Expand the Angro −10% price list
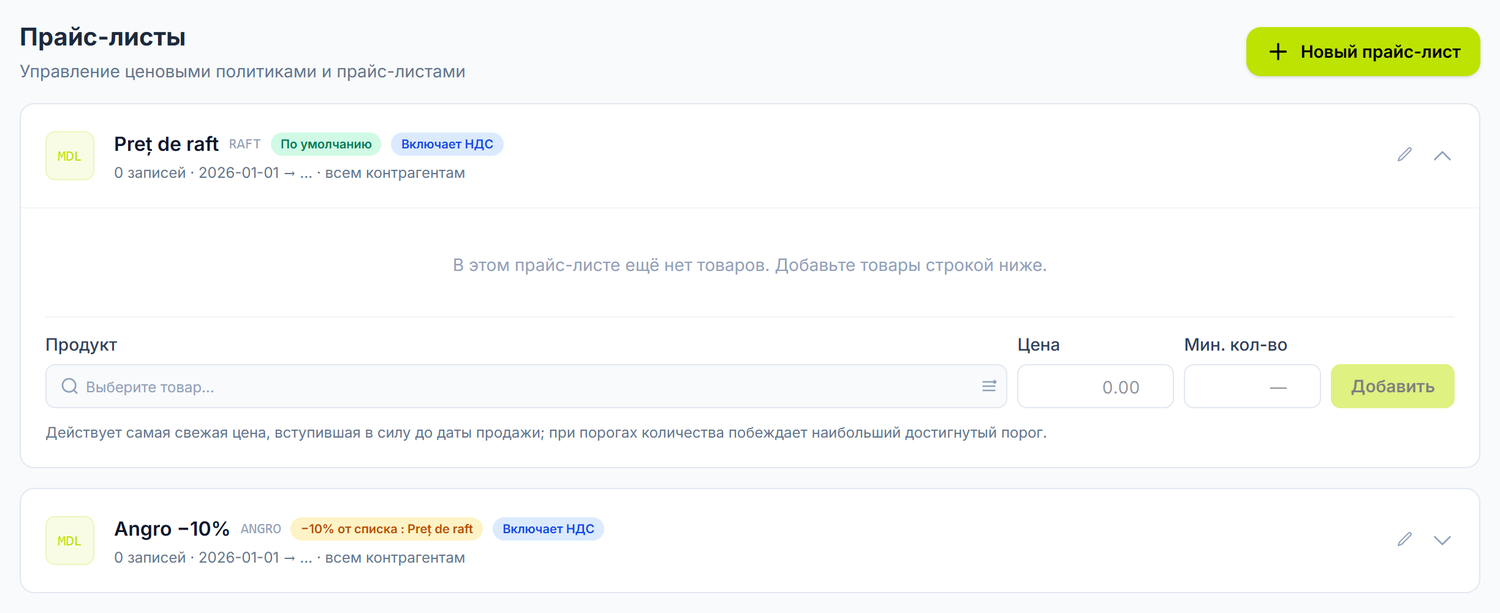This screenshot has width=1500, height=613. [1442, 540]
